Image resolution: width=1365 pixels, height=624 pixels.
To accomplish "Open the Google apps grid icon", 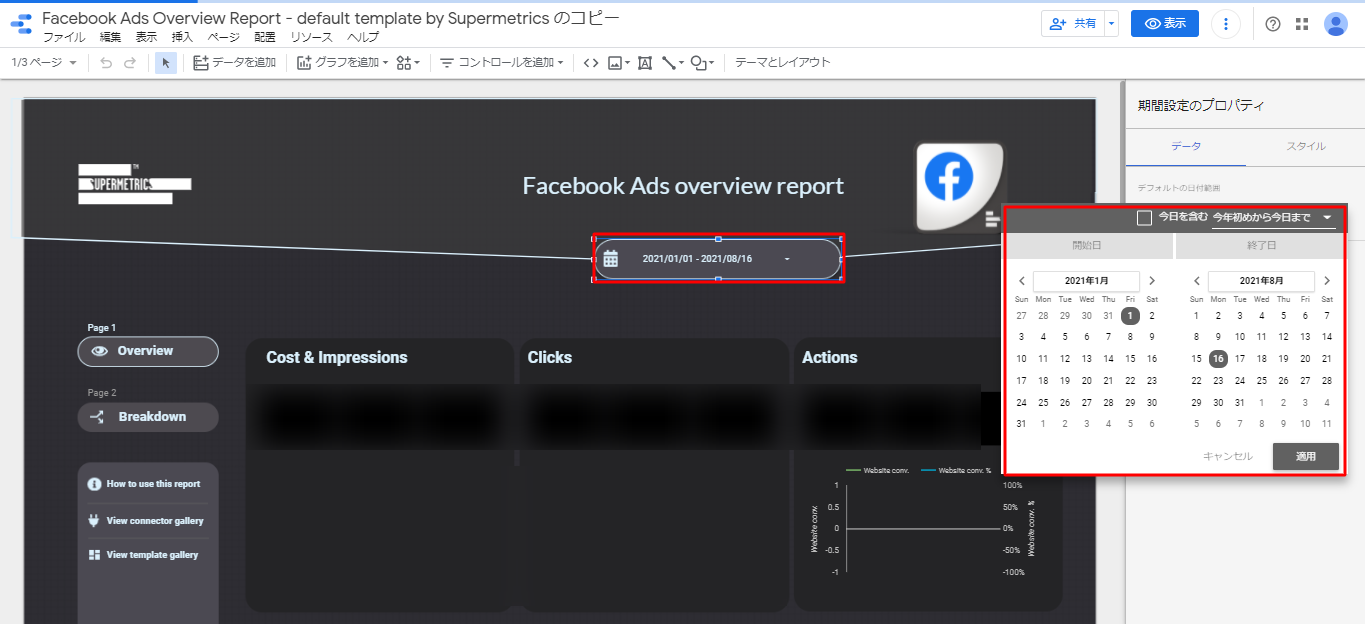I will tap(1302, 24).
